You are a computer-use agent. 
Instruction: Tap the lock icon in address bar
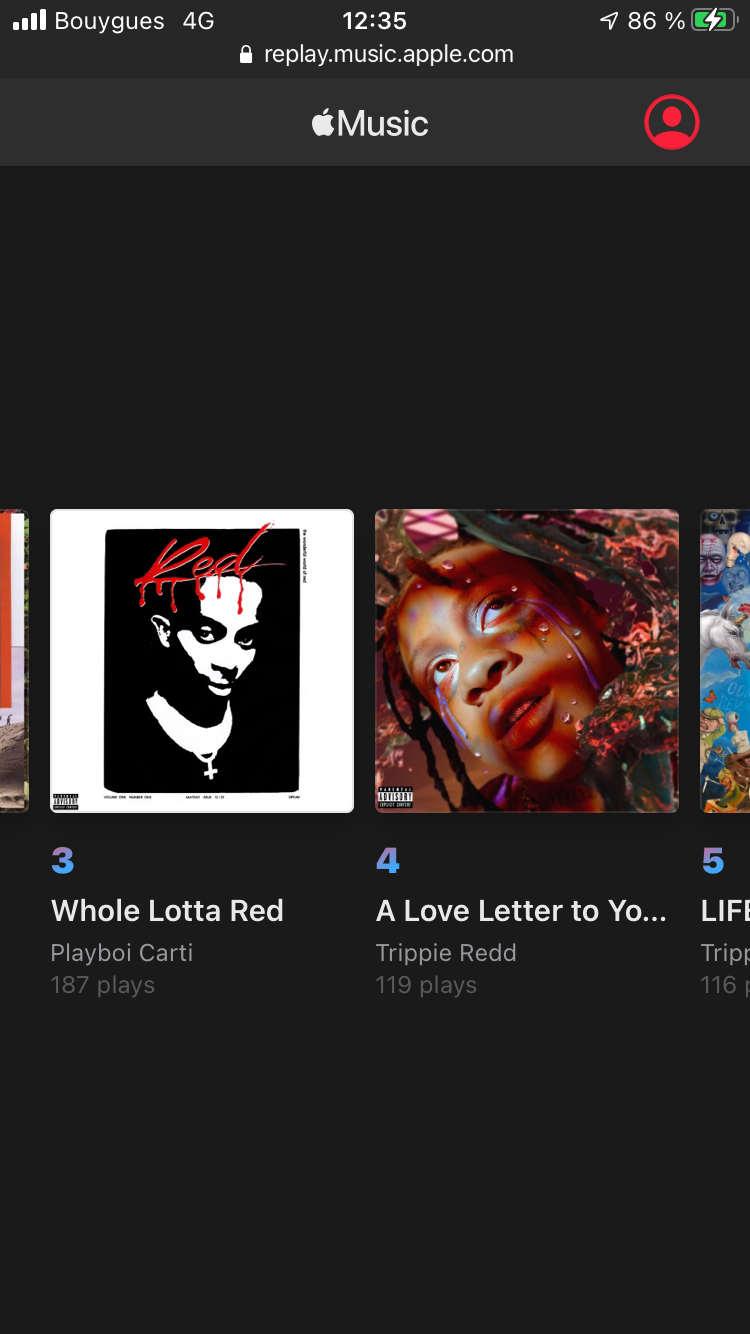[x=246, y=55]
